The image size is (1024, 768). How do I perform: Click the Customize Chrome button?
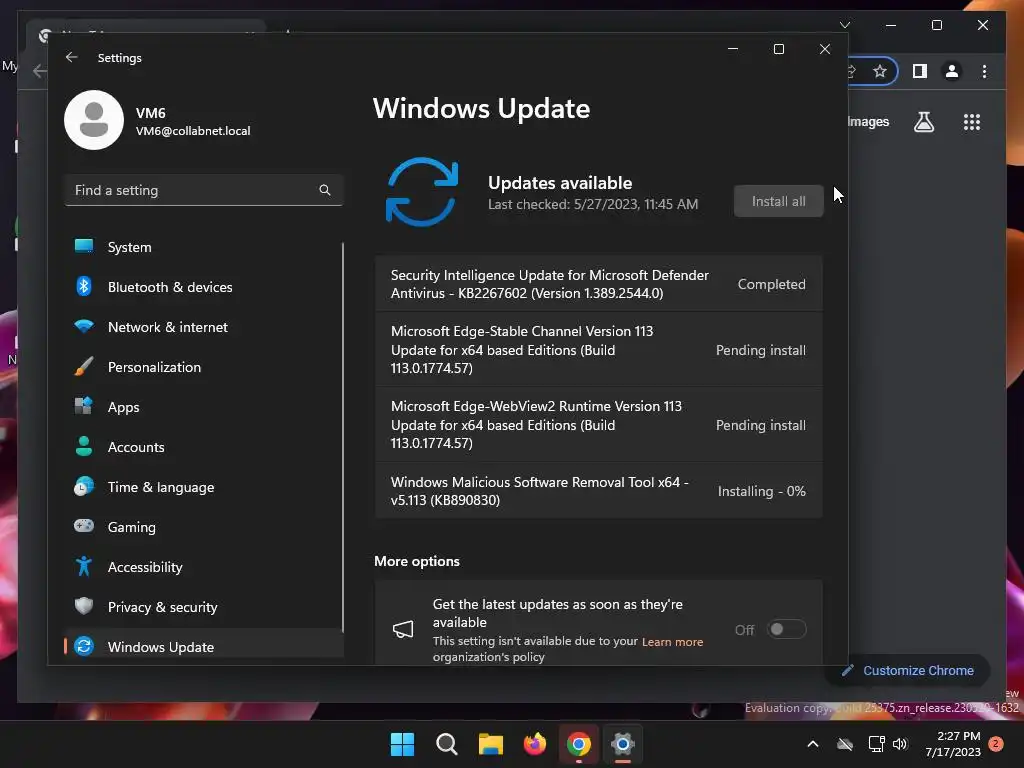(x=908, y=670)
